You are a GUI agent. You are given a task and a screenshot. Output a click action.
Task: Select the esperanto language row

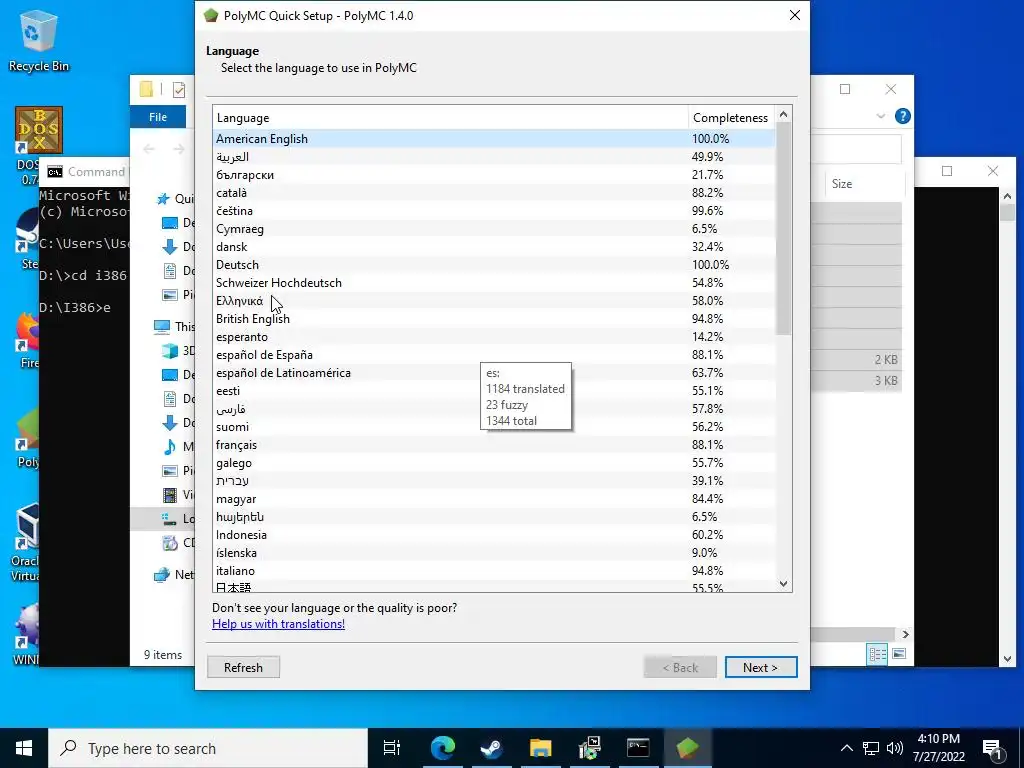coord(494,337)
